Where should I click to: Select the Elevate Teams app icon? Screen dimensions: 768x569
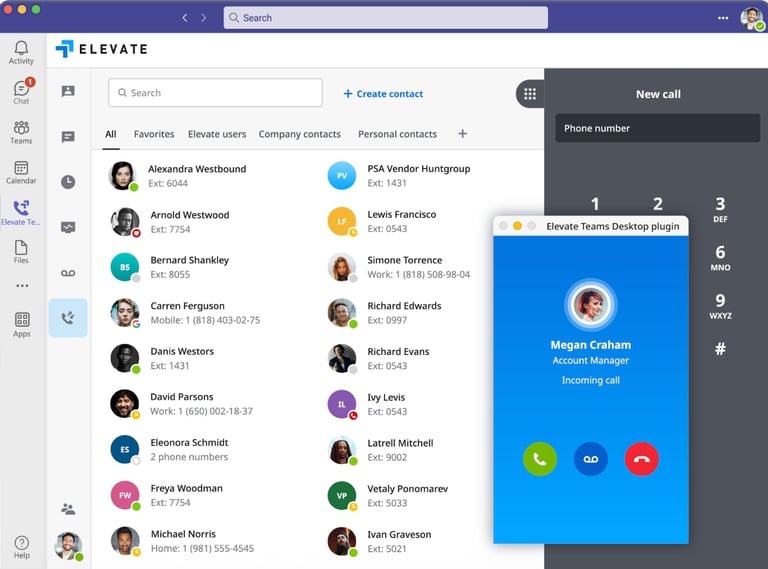pyautogui.click(x=21, y=213)
